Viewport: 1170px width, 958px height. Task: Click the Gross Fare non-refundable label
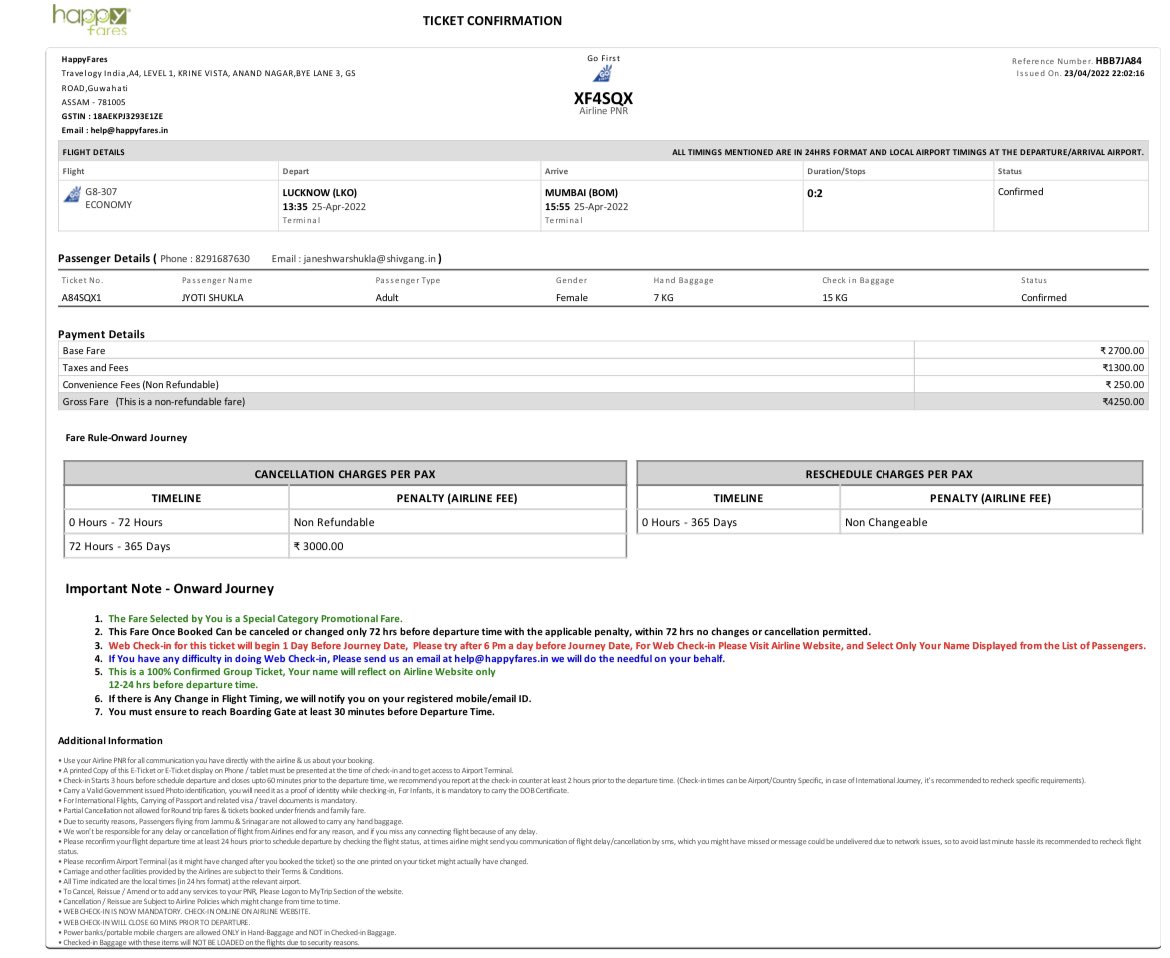tap(154, 401)
